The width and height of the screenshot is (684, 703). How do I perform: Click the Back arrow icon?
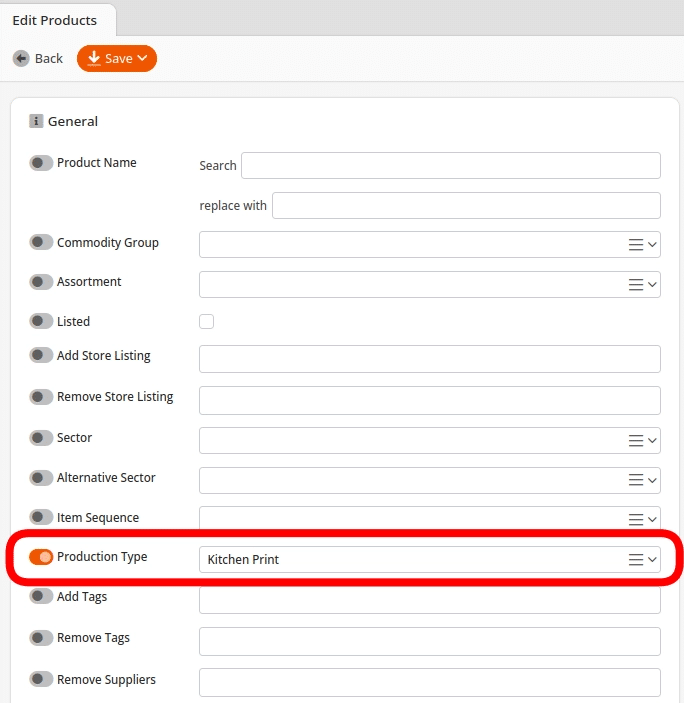21,59
